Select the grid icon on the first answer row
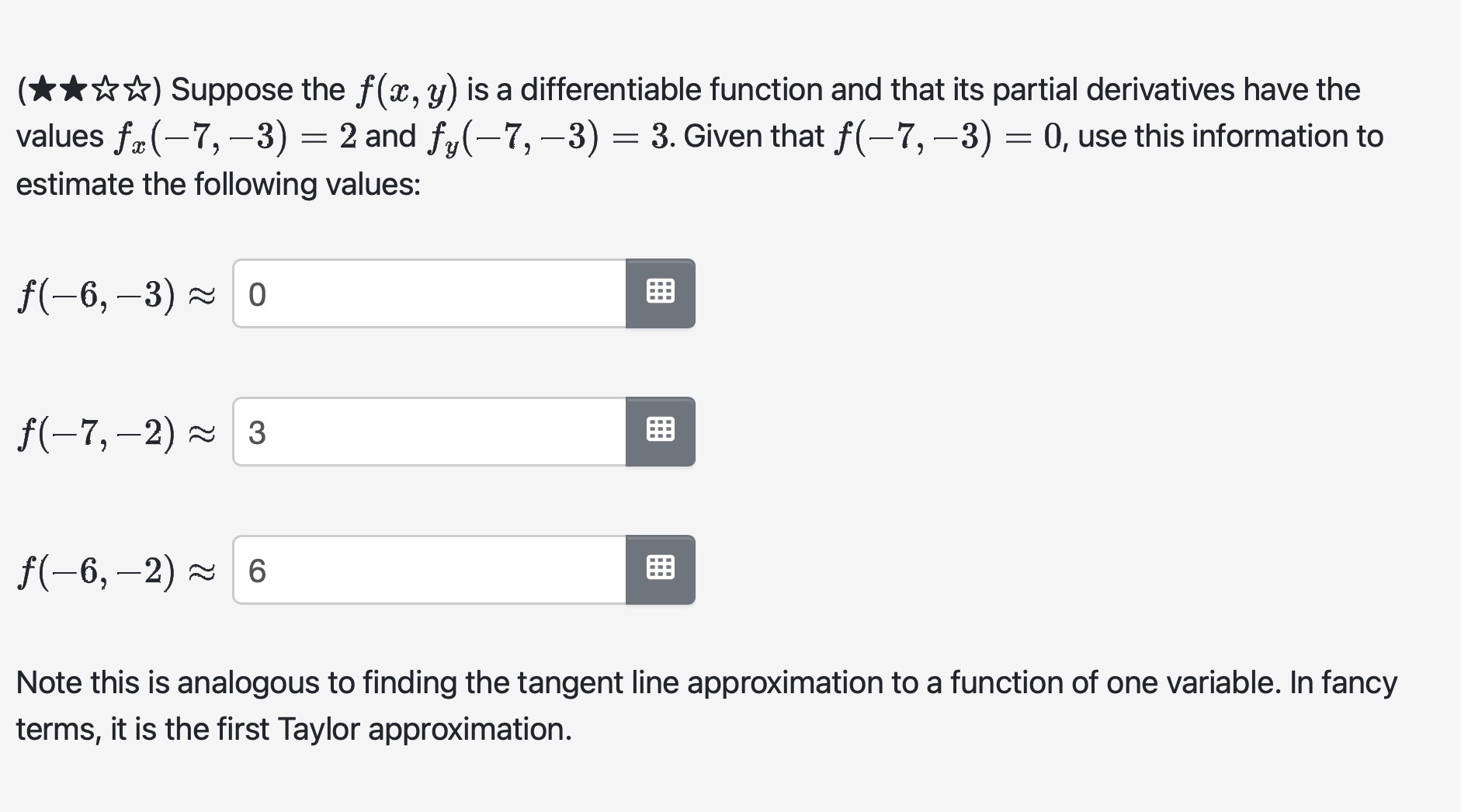 pyautogui.click(x=659, y=293)
